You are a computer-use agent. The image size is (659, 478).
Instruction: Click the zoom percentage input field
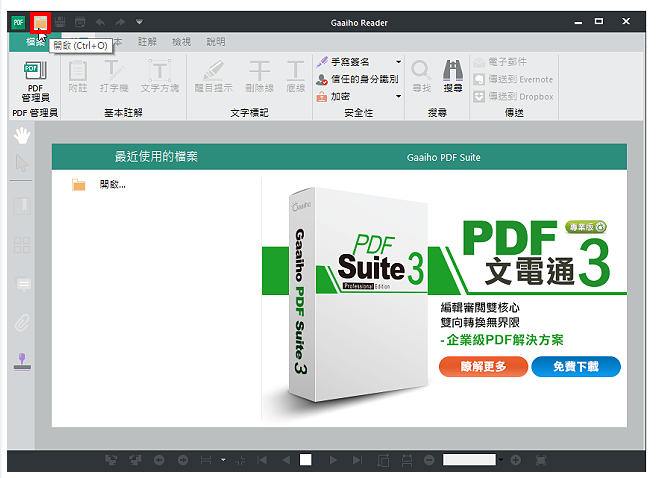pos(469,460)
